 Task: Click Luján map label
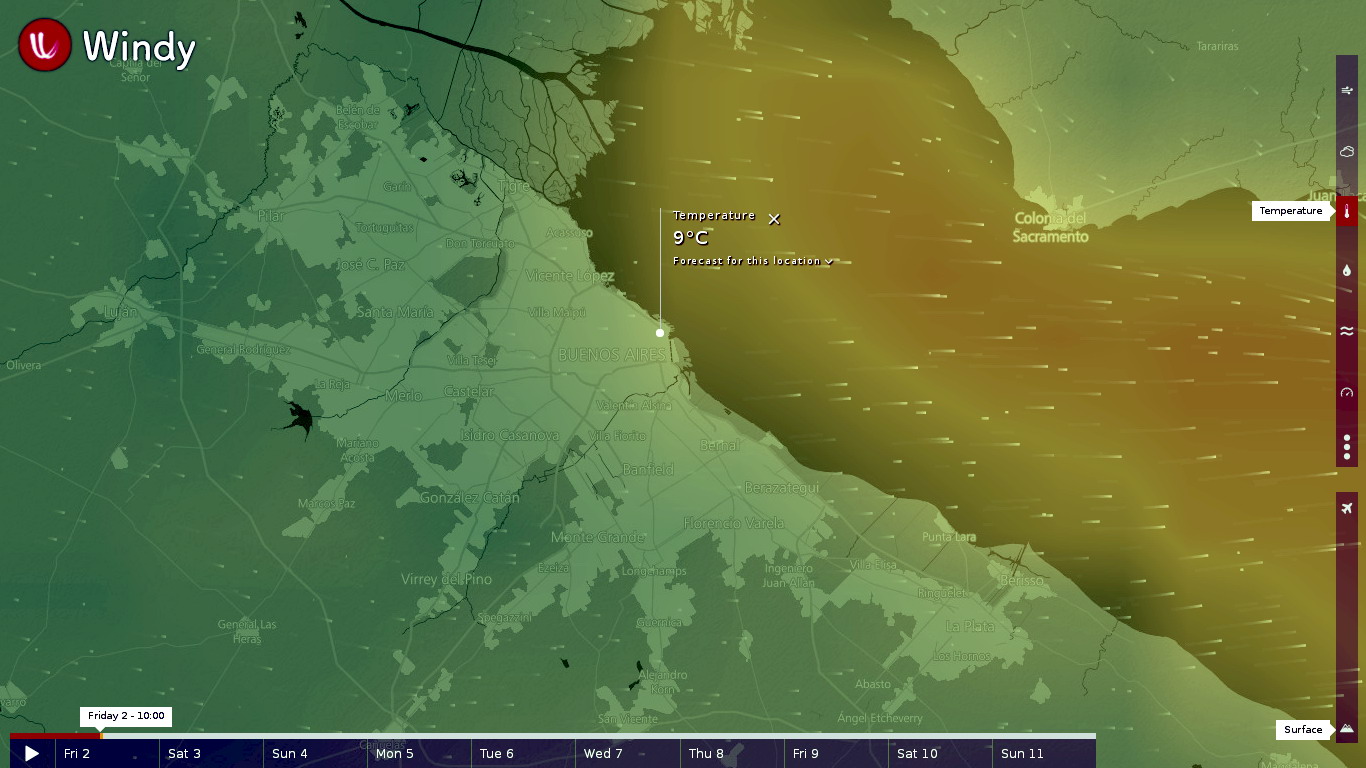tap(121, 313)
